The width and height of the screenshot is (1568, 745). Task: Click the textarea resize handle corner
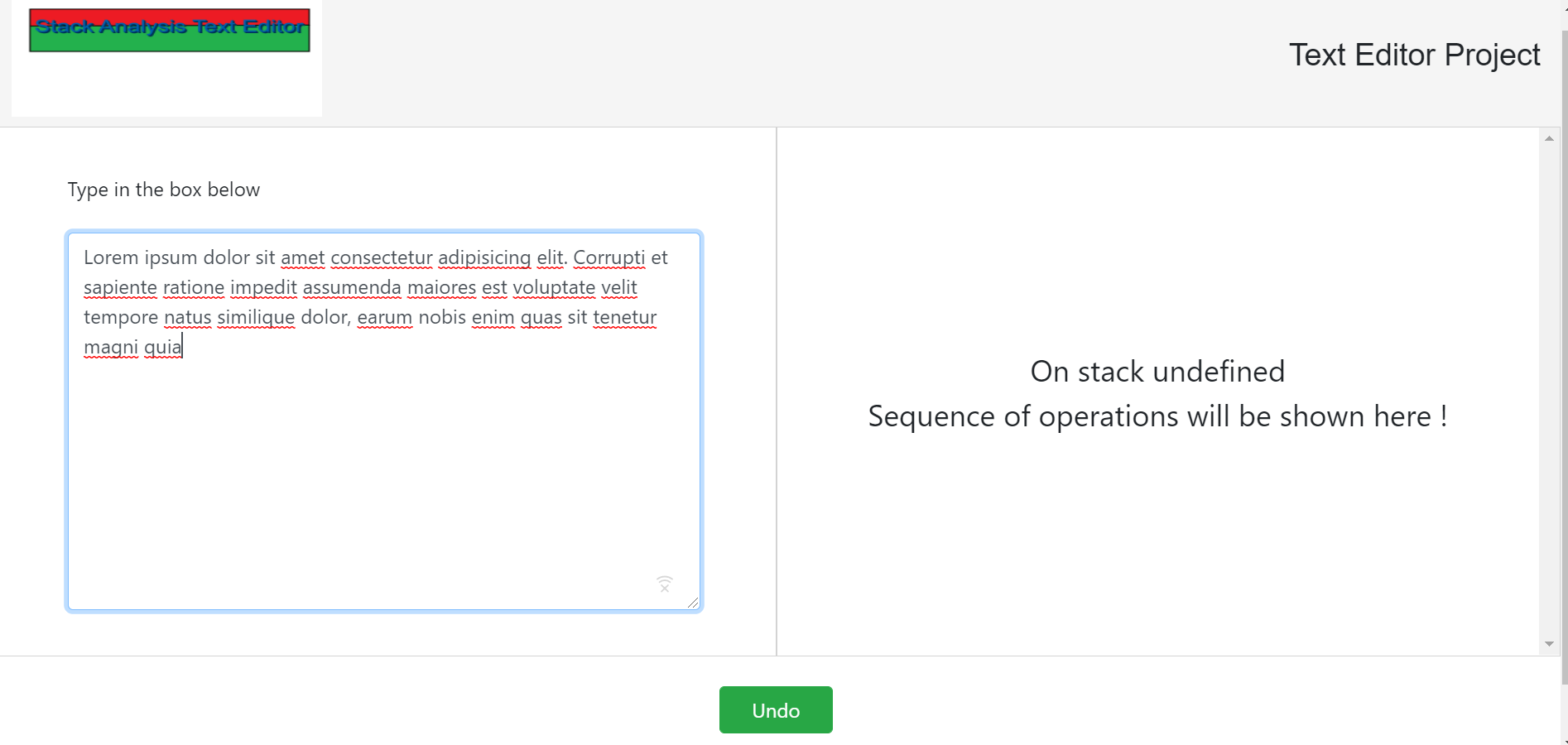click(x=693, y=602)
